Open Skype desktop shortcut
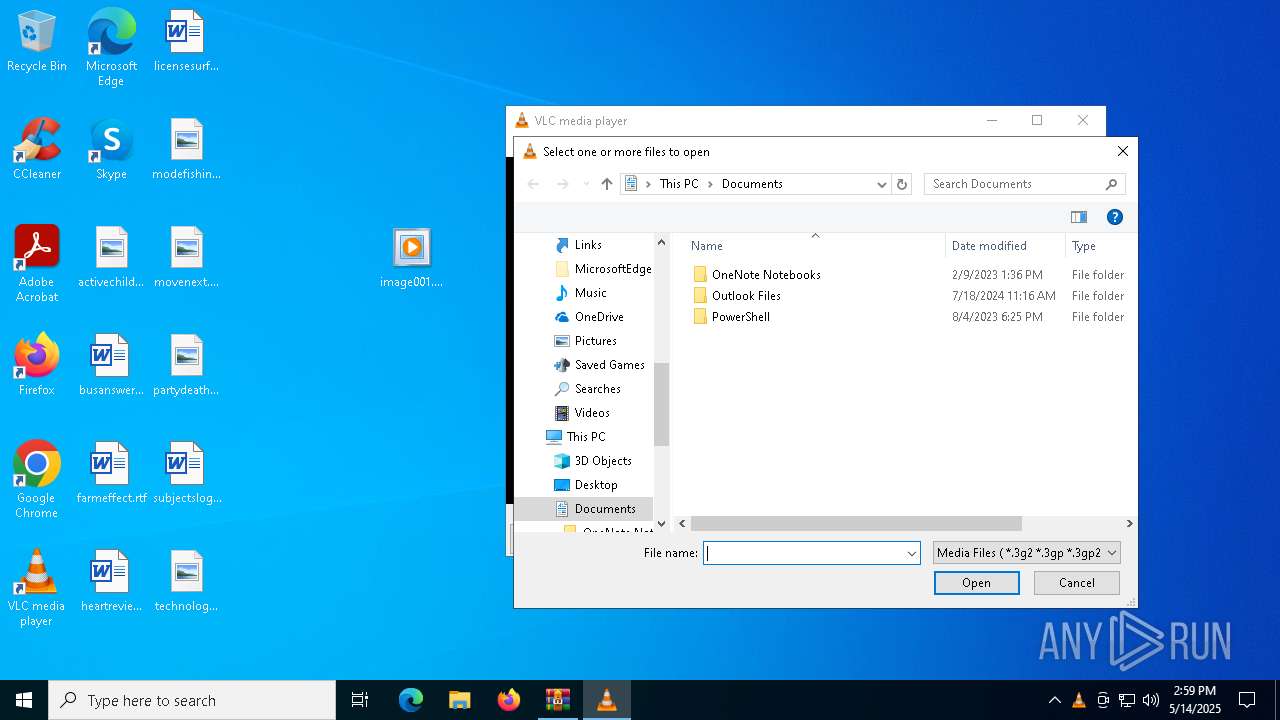 111,149
